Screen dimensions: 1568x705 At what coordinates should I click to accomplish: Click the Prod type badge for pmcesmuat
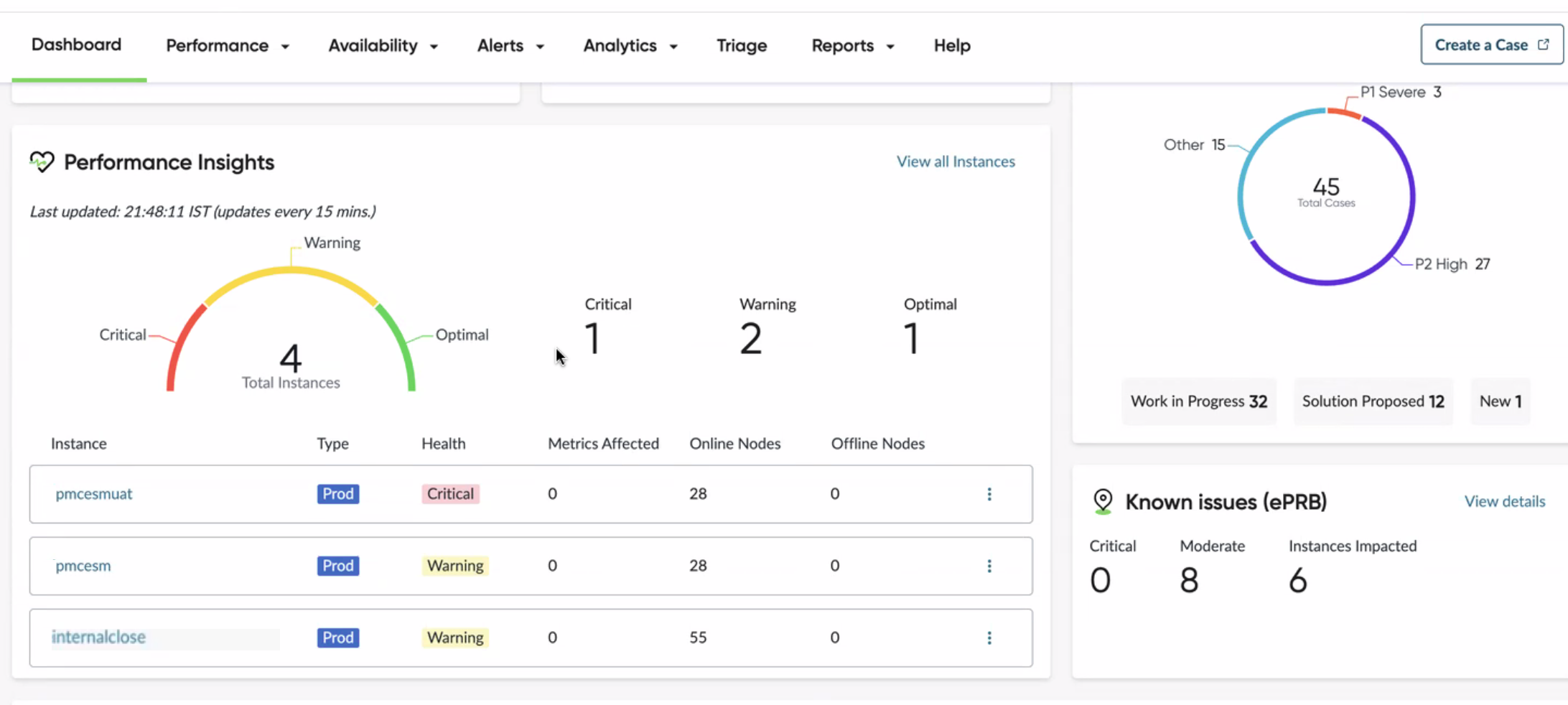(x=337, y=494)
